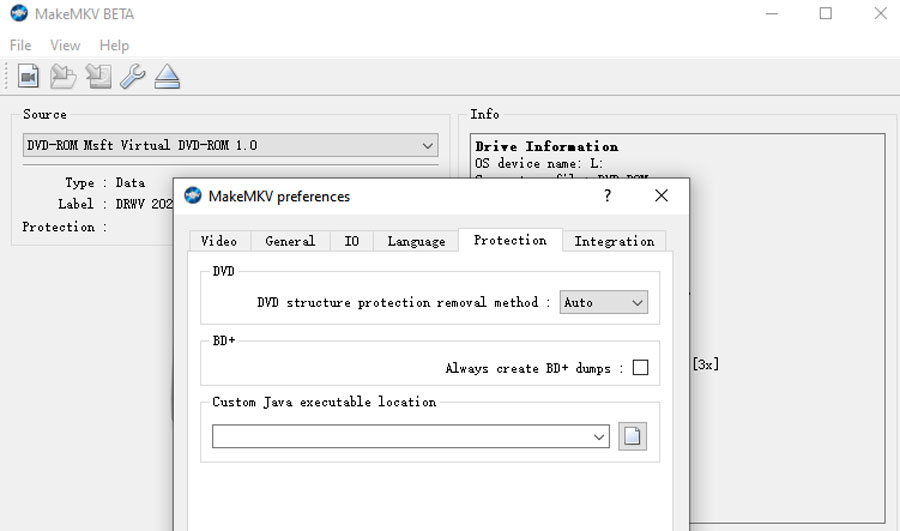Open the Help menu
Screen dimensions: 900x531
coord(114,45)
